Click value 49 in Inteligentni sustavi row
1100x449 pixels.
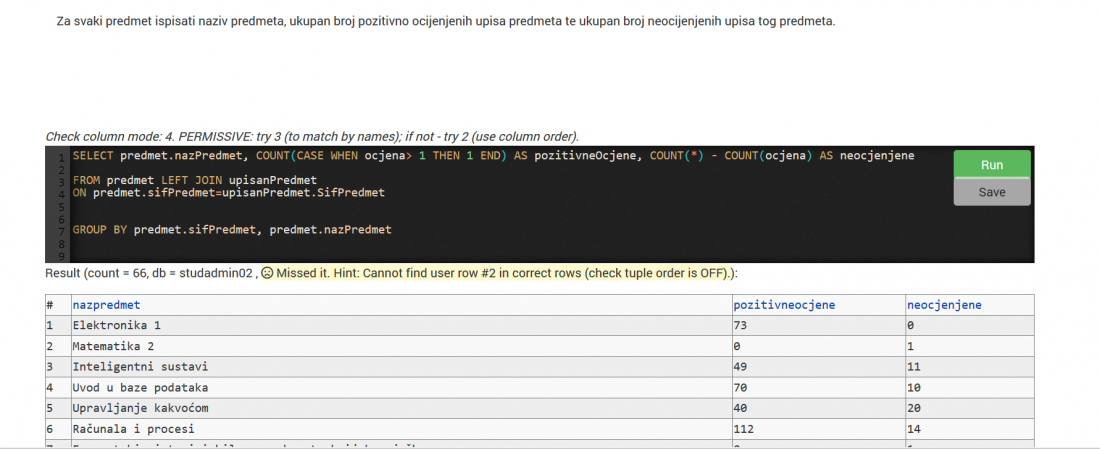pyautogui.click(x=740, y=366)
